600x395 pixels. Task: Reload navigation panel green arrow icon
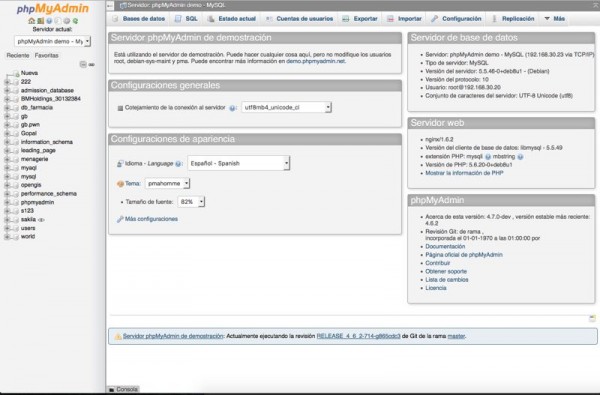(x=75, y=21)
